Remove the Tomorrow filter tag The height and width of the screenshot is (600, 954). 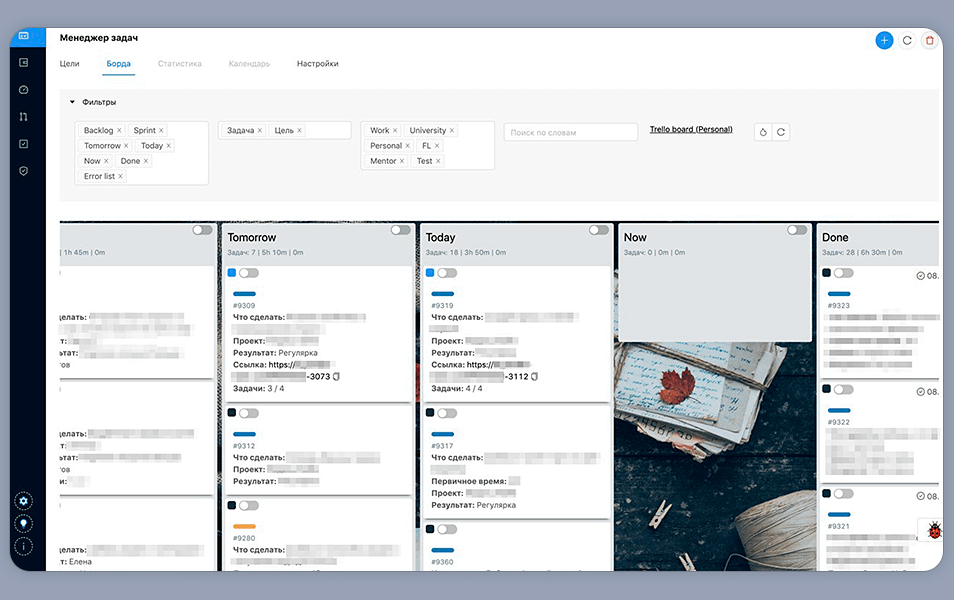coord(126,145)
